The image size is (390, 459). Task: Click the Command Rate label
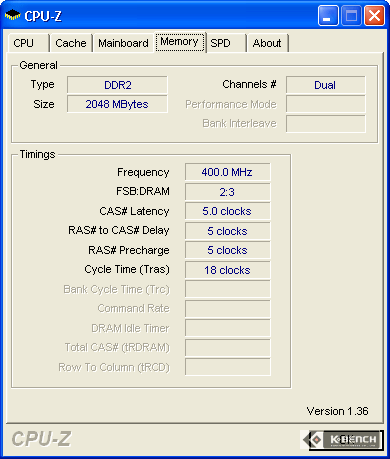[x=133, y=308]
